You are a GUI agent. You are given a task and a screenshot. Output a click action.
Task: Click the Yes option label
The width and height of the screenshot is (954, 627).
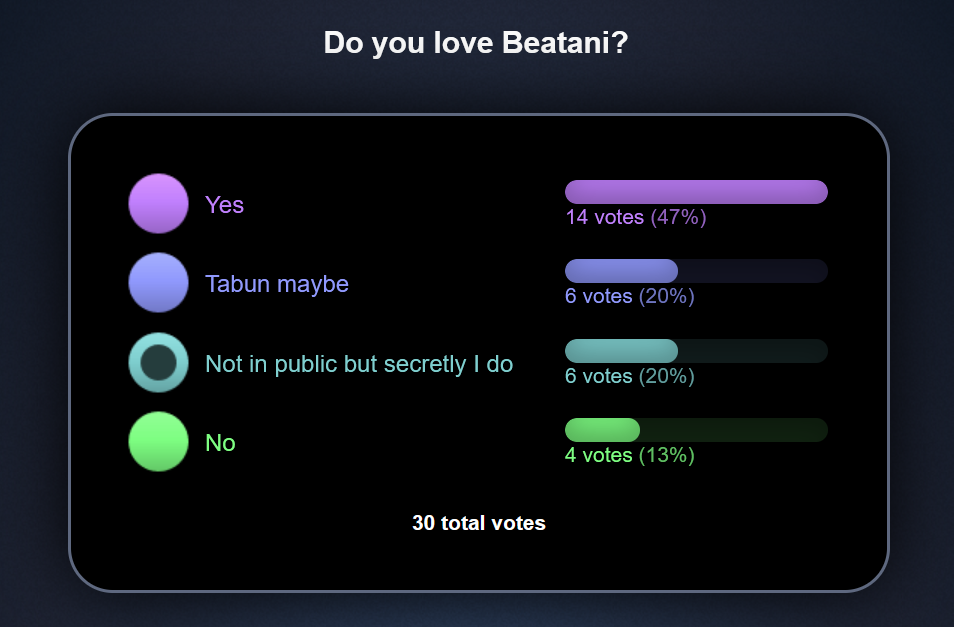click(224, 204)
